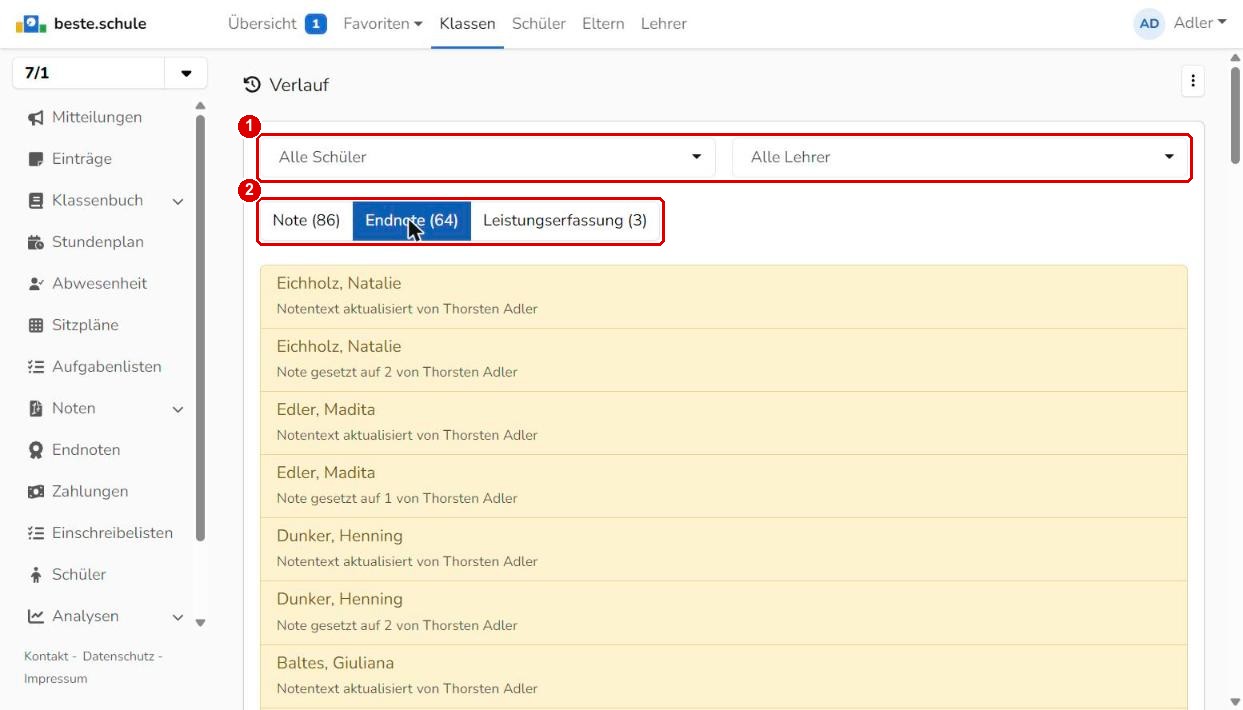Expand the Noten submenu chevron
This screenshot has height=710, width=1243.
point(178,409)
